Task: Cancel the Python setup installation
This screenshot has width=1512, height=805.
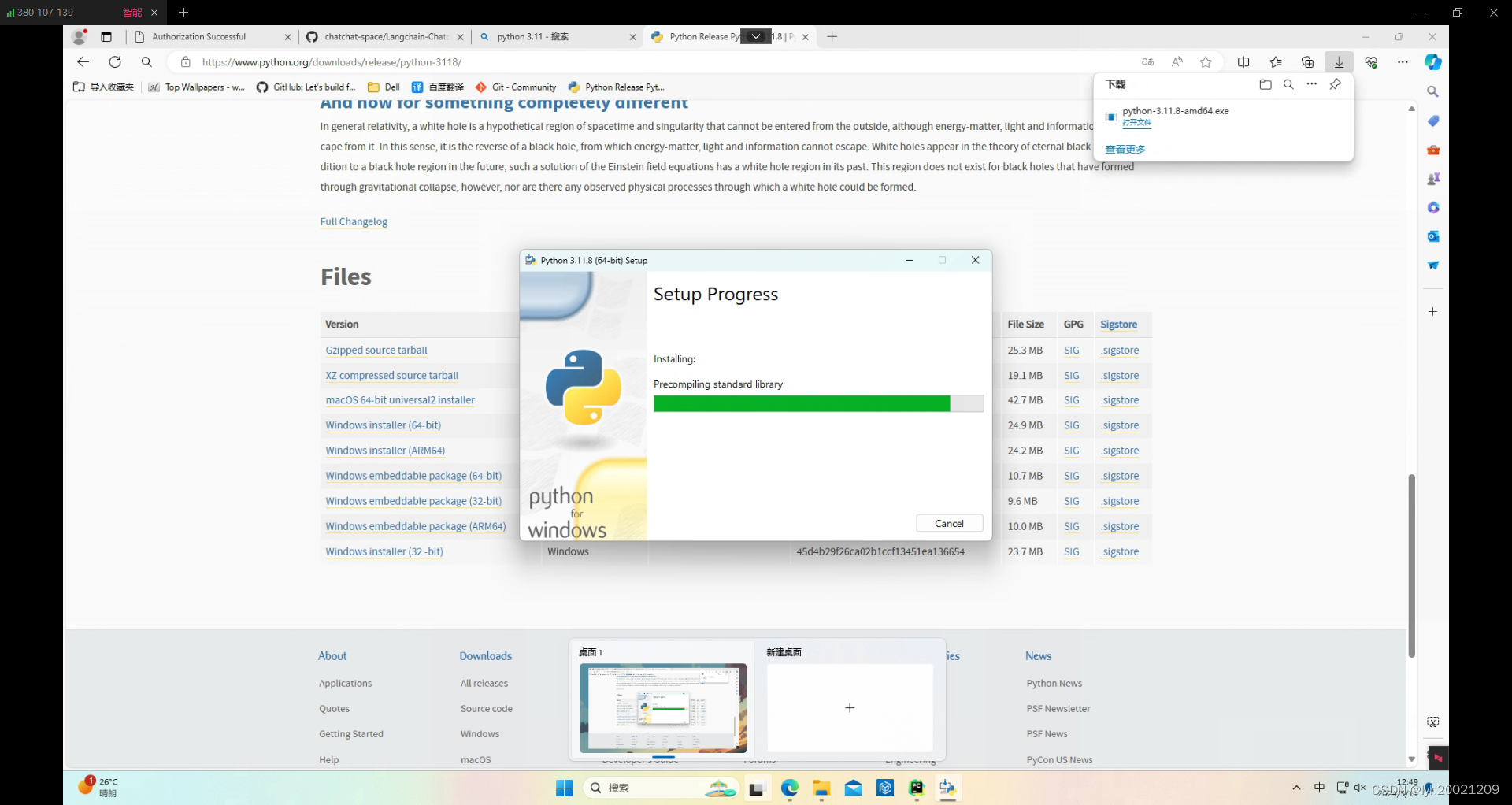Action: point(950,524)
